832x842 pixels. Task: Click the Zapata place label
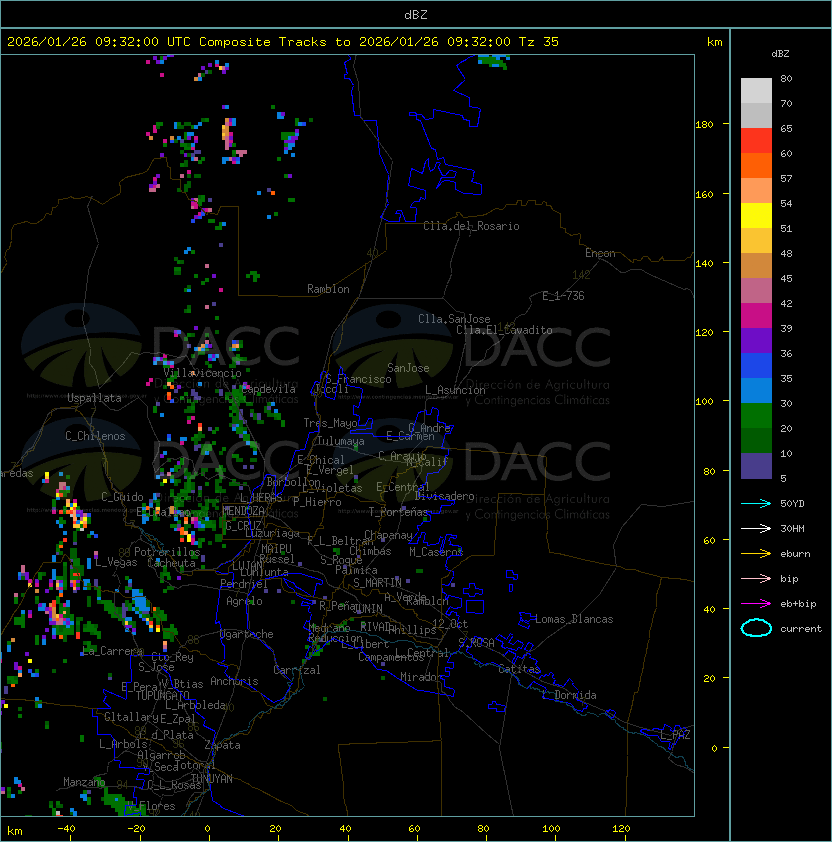[222, 745]
